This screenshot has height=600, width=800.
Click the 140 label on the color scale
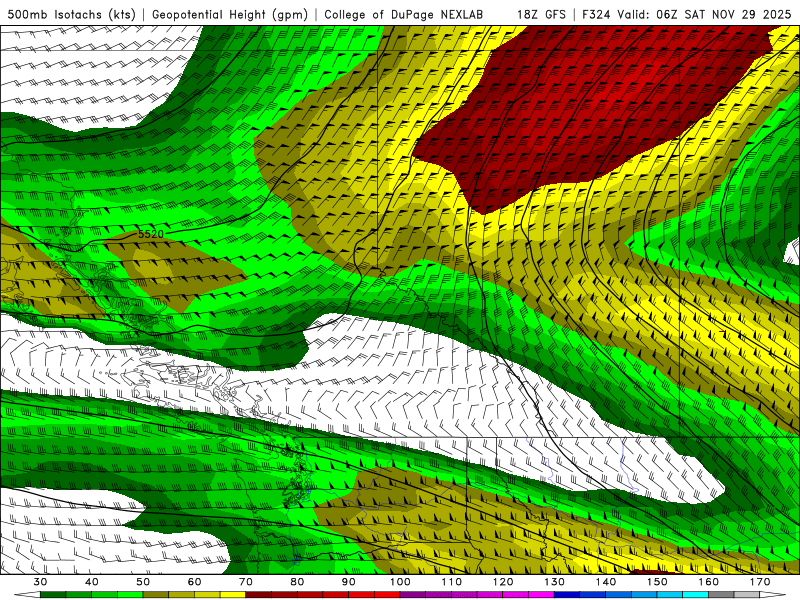pos(606,582)
